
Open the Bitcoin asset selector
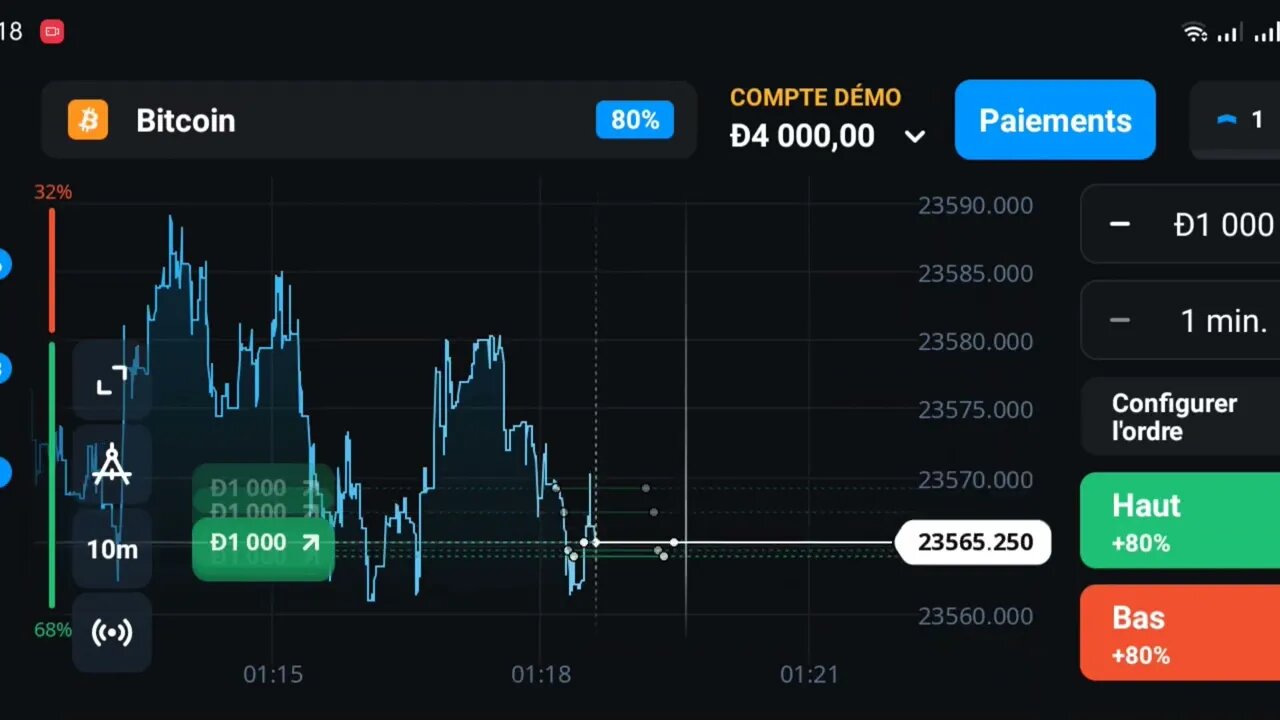tap(368, 121)
